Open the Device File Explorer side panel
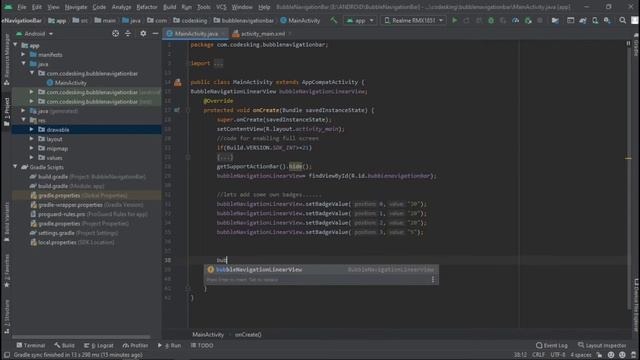Screen dimensions: 640x360 [x=636, y=304]
